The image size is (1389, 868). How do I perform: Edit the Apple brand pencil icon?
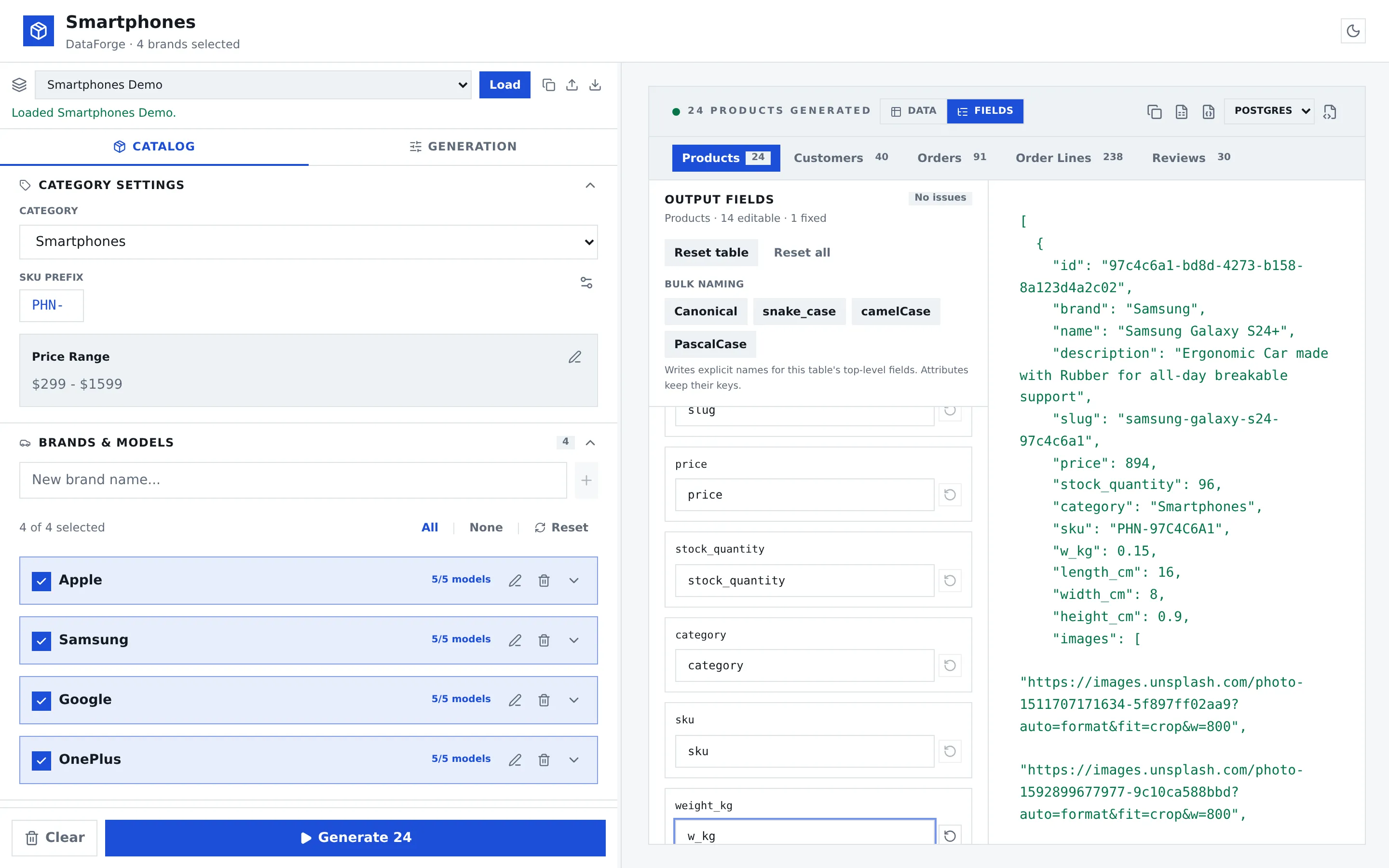[x=515, y=581]
